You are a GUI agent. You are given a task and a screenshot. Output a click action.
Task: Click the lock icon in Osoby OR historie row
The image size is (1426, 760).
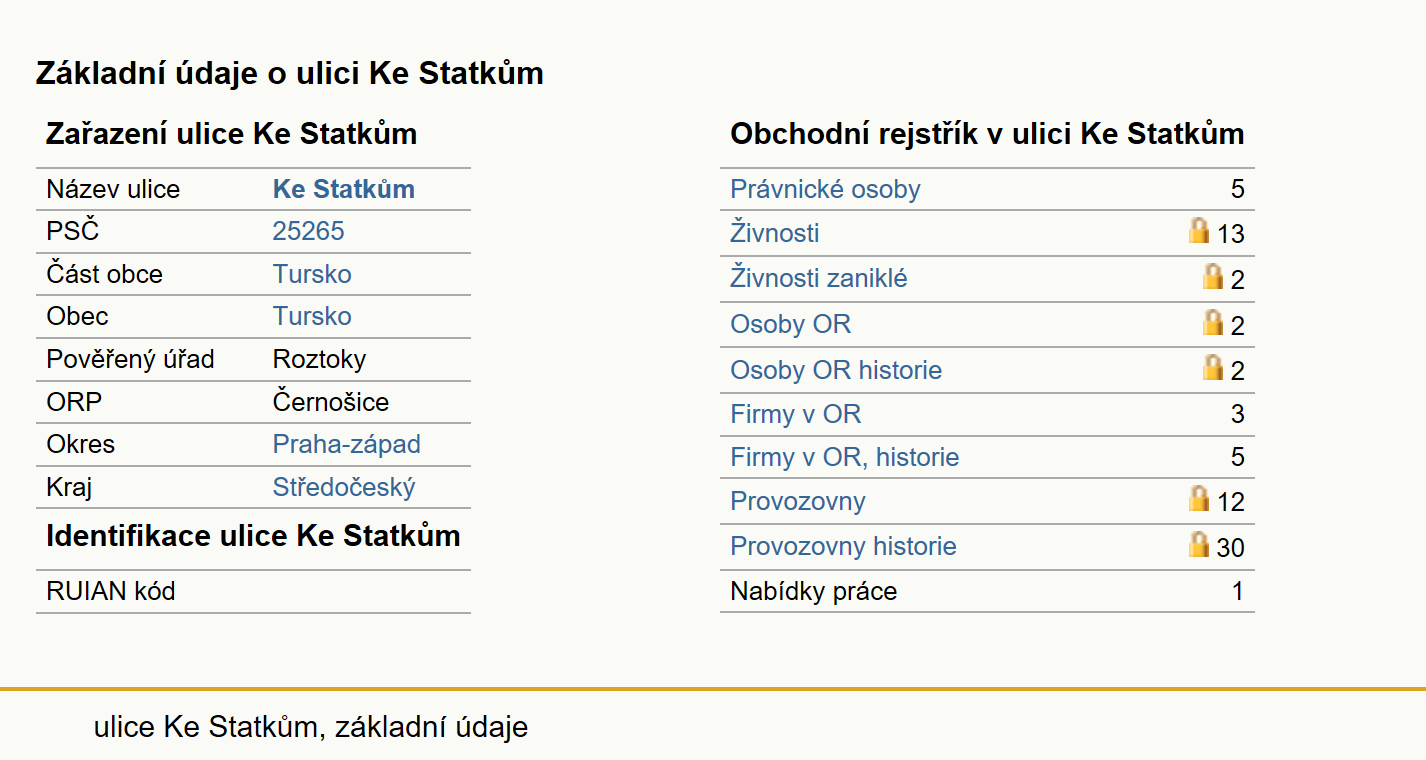(1213, 367)
